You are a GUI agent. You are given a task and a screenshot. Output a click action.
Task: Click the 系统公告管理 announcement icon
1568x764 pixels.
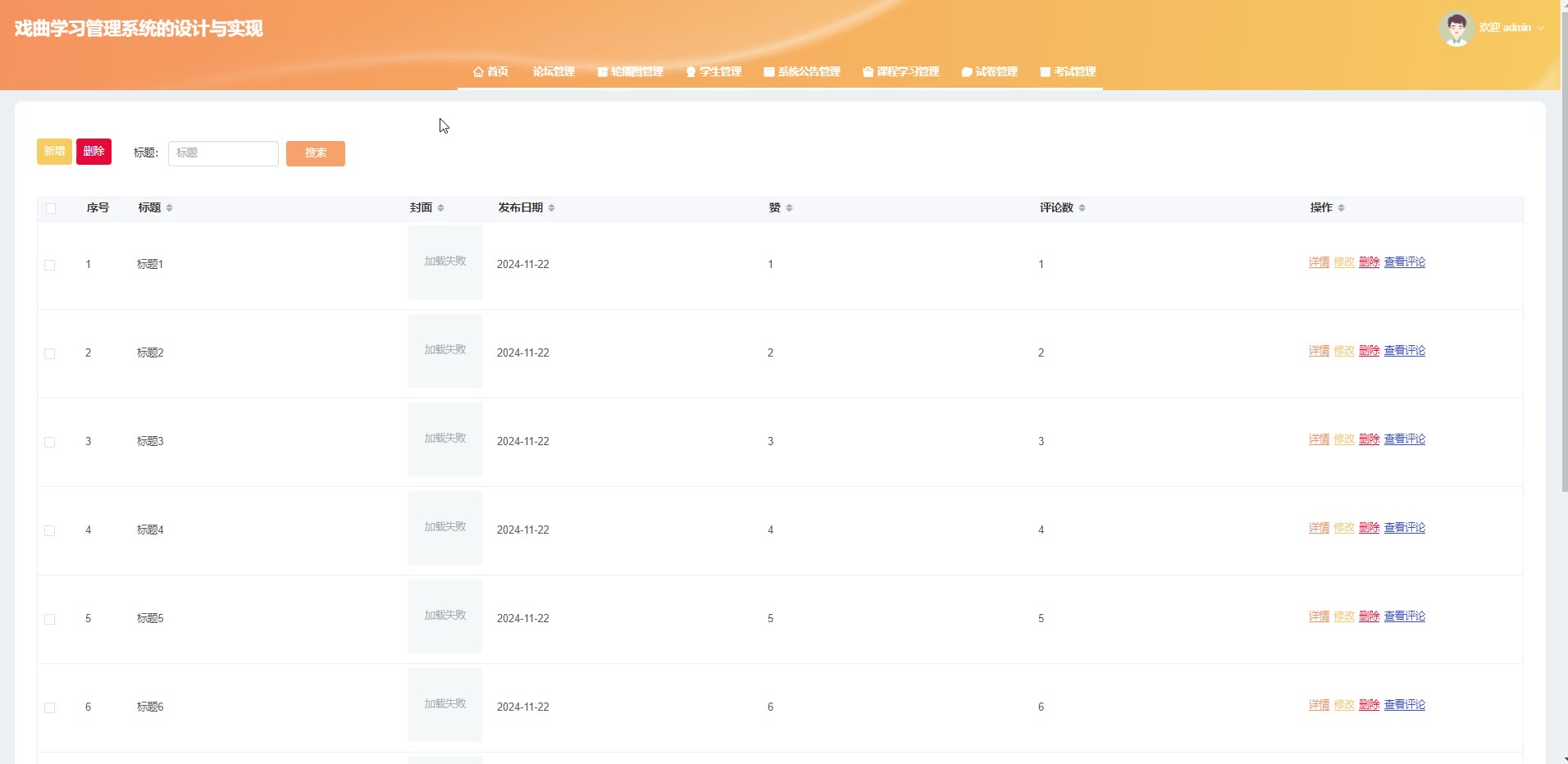click(769, 72)
